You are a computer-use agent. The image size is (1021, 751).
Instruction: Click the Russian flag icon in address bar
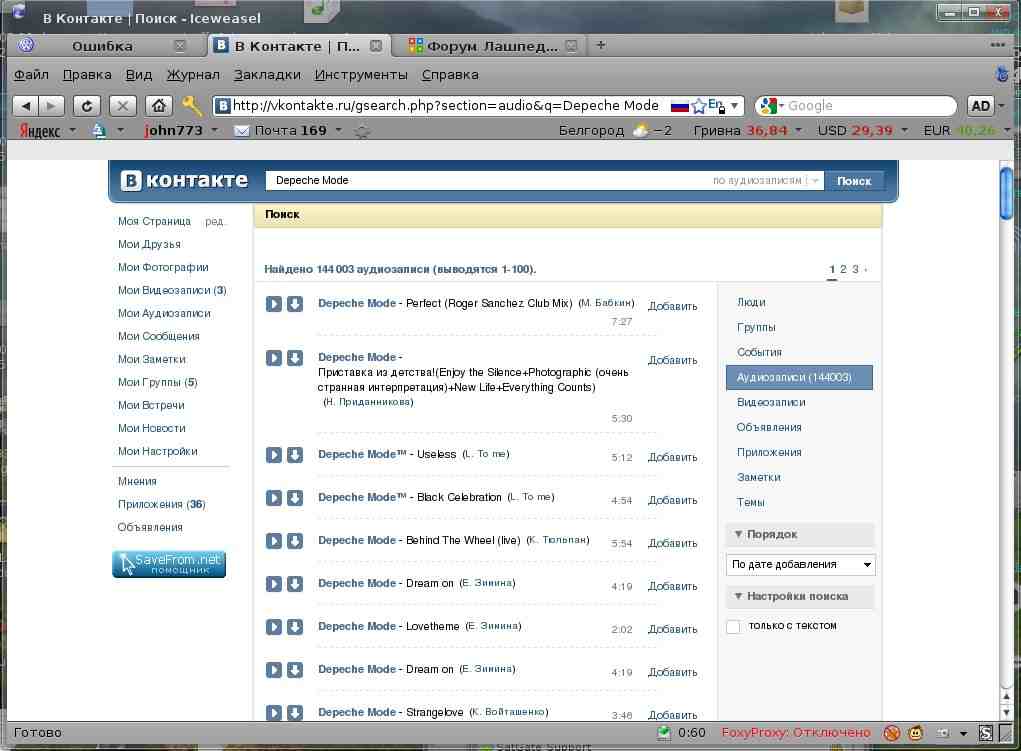pos(680,106)
